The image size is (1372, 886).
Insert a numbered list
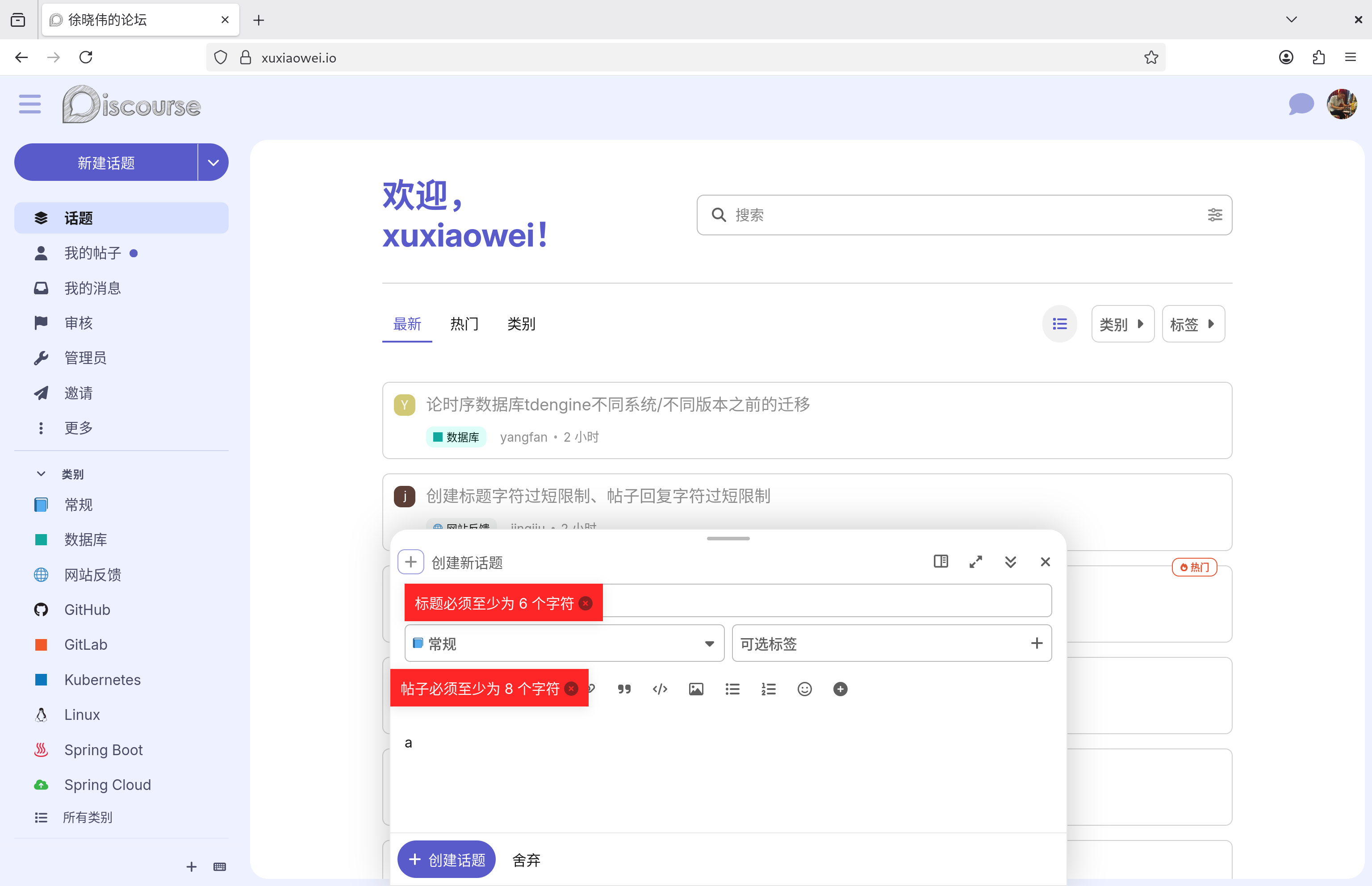tap(769, 689)
